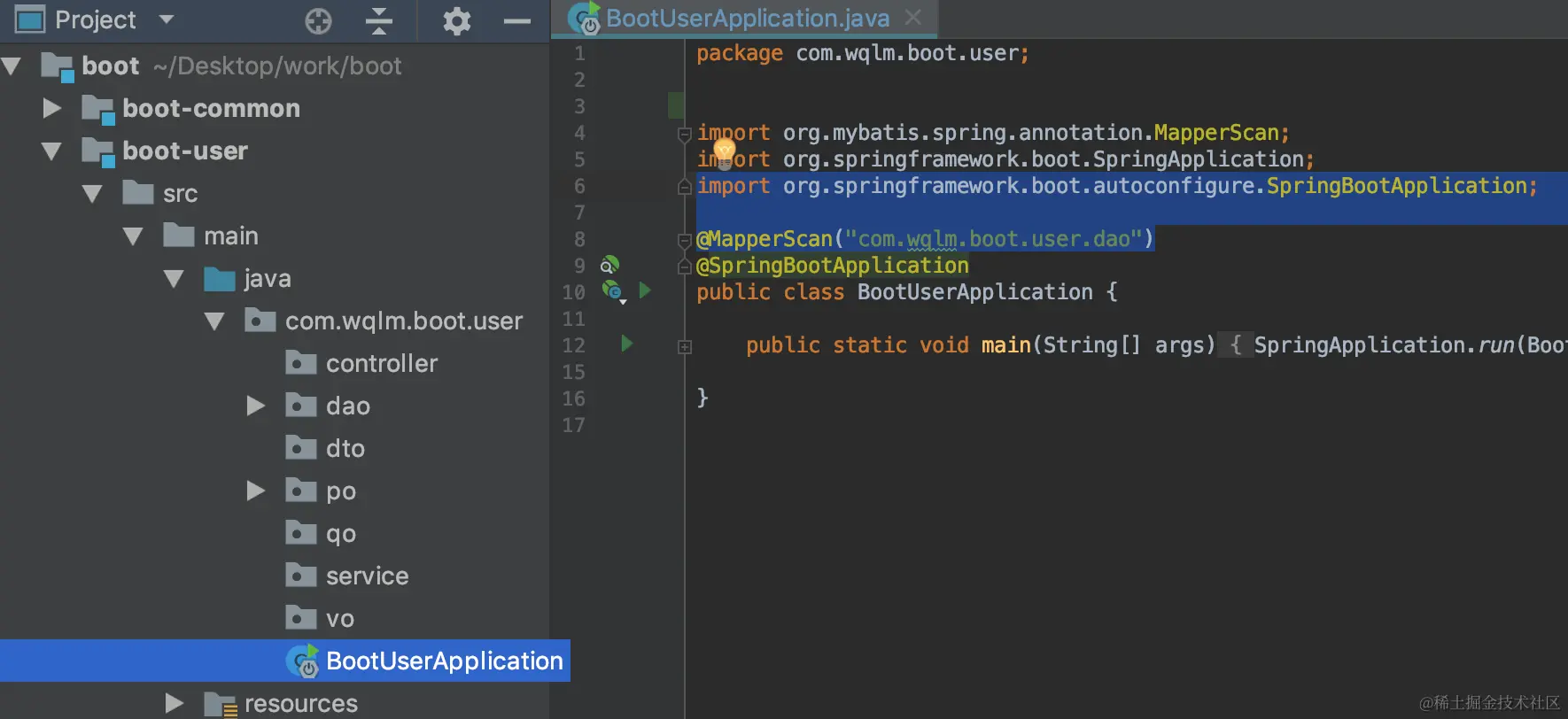Fold the imports block at line 4
This screenshot has height=719, width=1568.
(685, 134)
